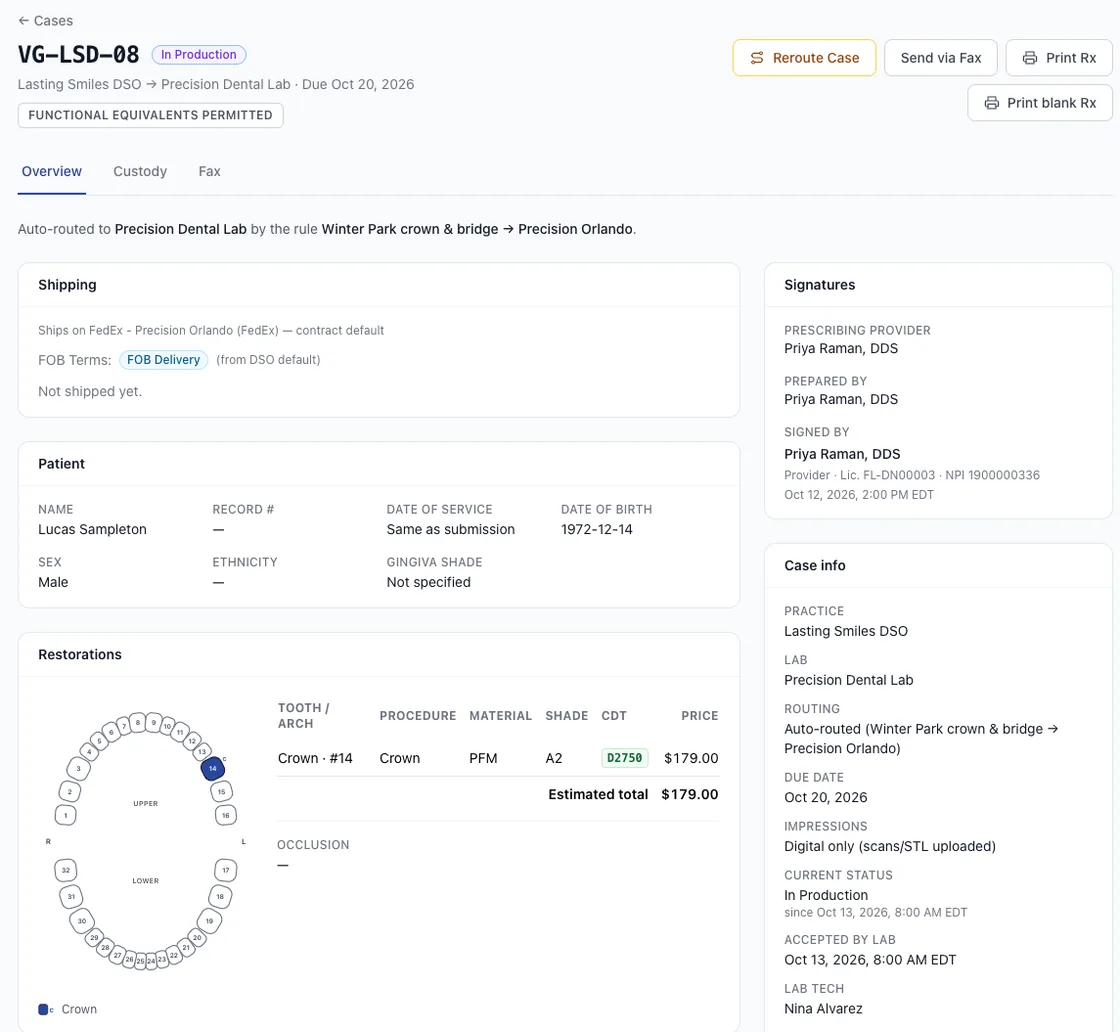Click the reroute arrows icon

point(757,58)
